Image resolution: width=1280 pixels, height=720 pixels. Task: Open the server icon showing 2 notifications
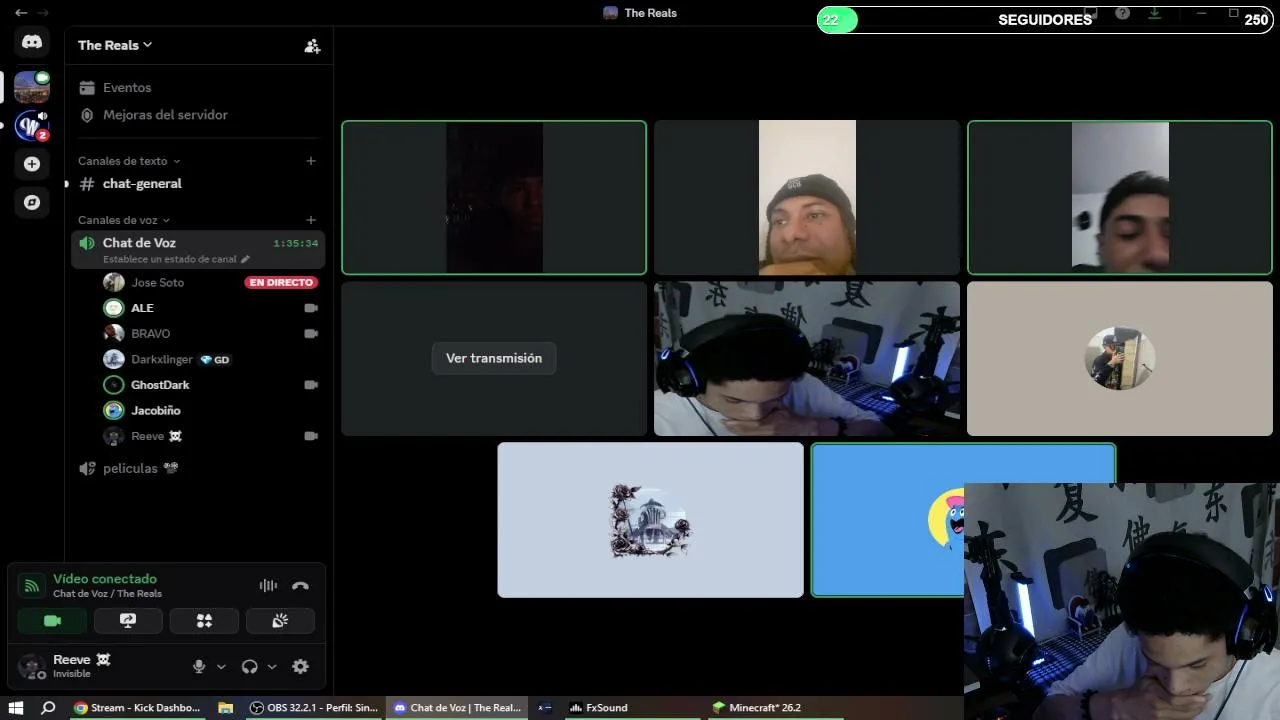32,126
